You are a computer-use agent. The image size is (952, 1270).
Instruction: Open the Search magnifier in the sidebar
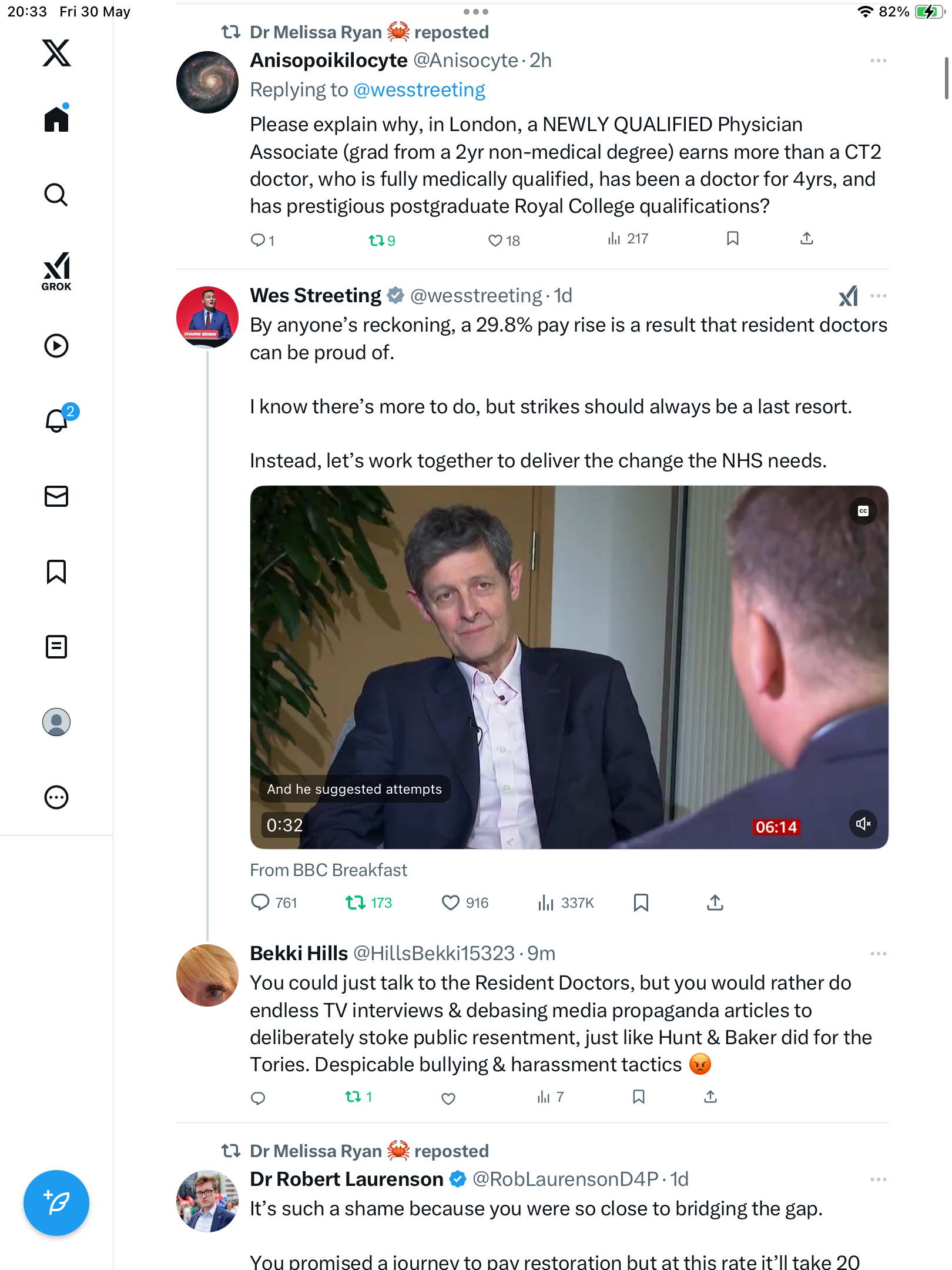point(56,195)
